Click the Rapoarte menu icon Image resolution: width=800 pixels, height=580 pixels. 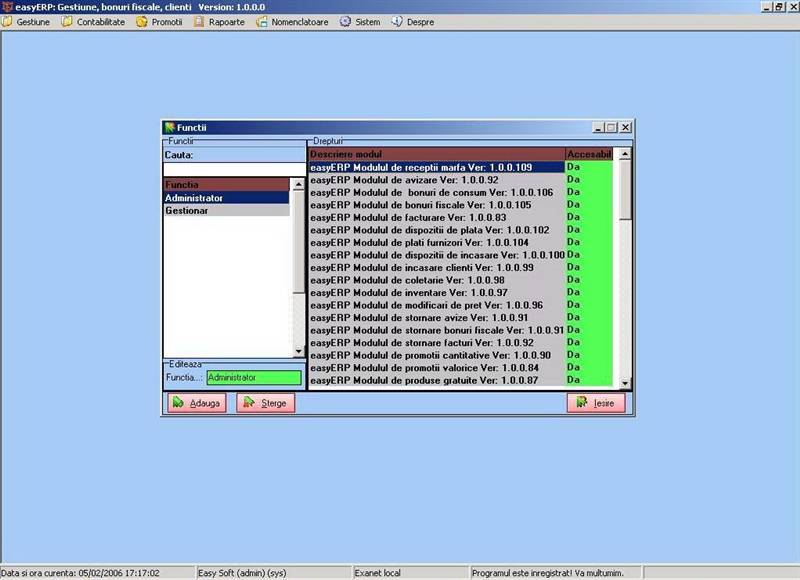(199, 22)
